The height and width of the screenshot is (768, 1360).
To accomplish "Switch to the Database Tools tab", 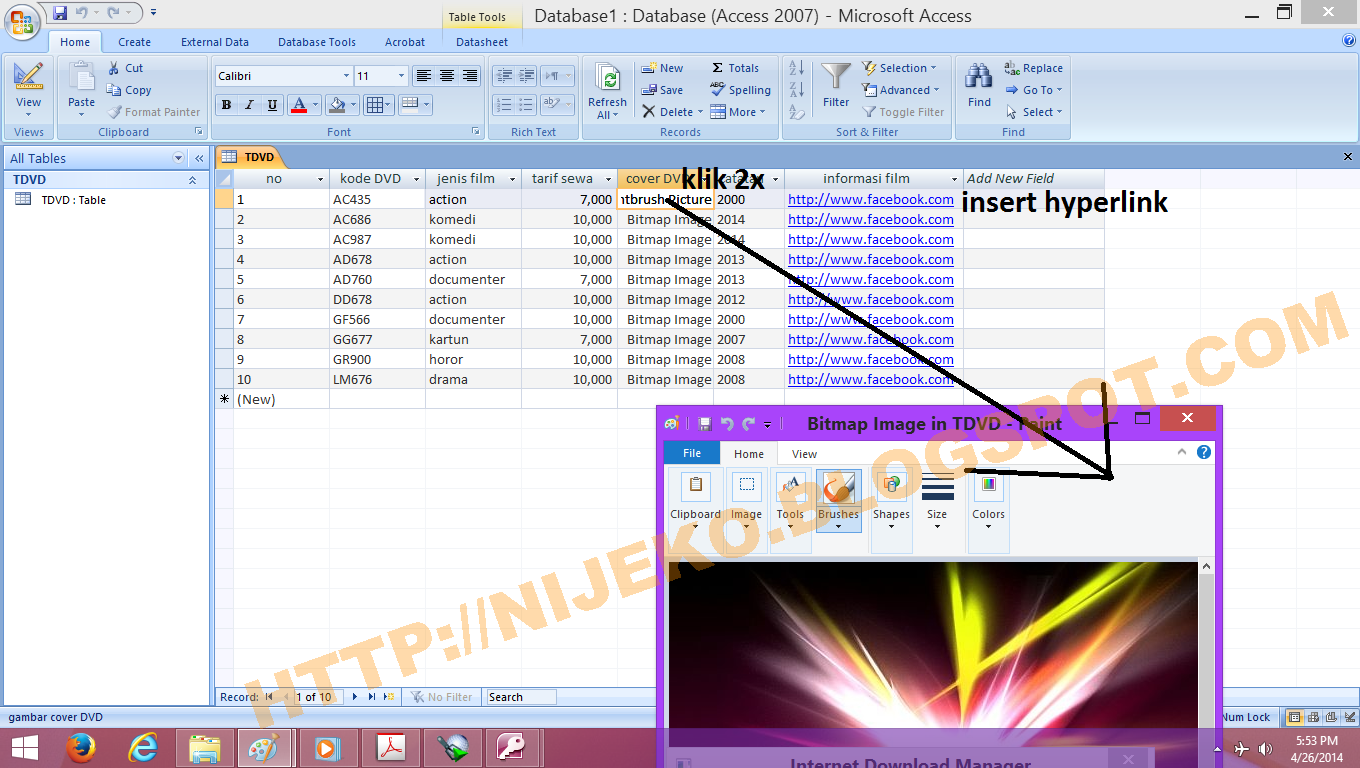I will point(317,42).
